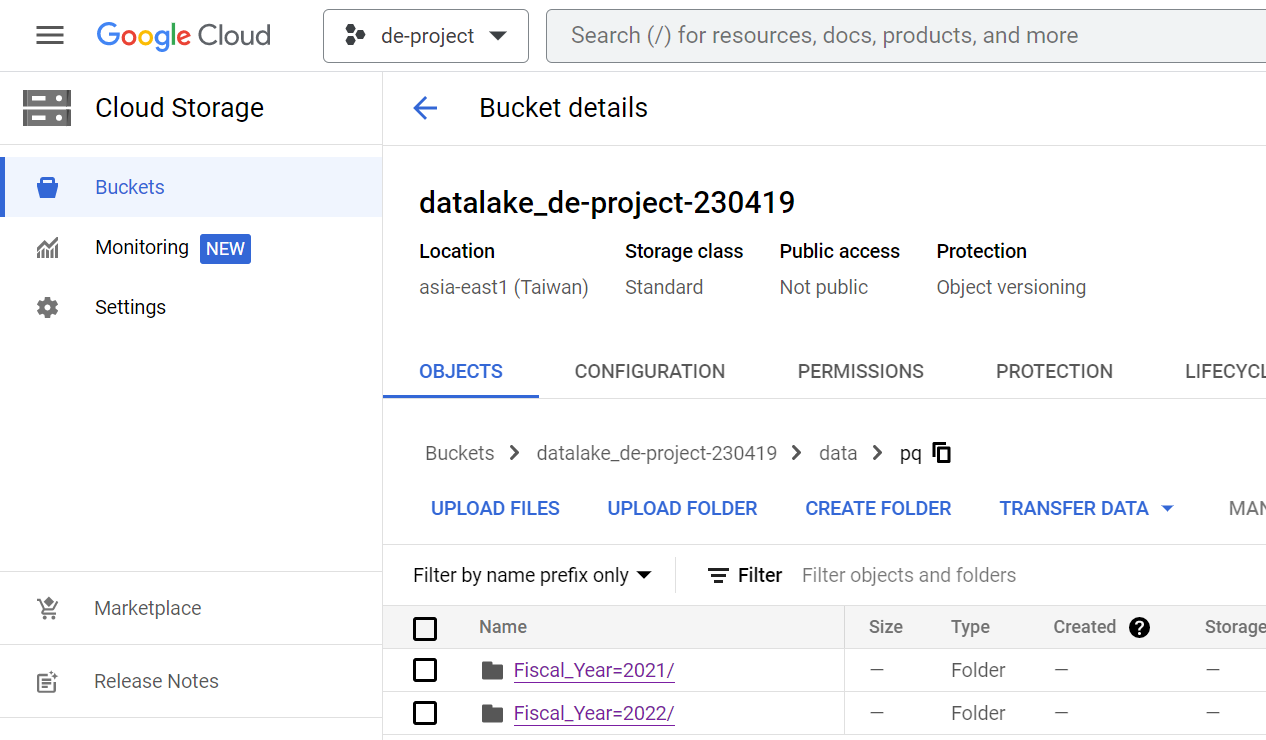Open the de-project project selector
Image resolution: width=1266 pixels, height=740 pixels.
[x=425, y=35]
